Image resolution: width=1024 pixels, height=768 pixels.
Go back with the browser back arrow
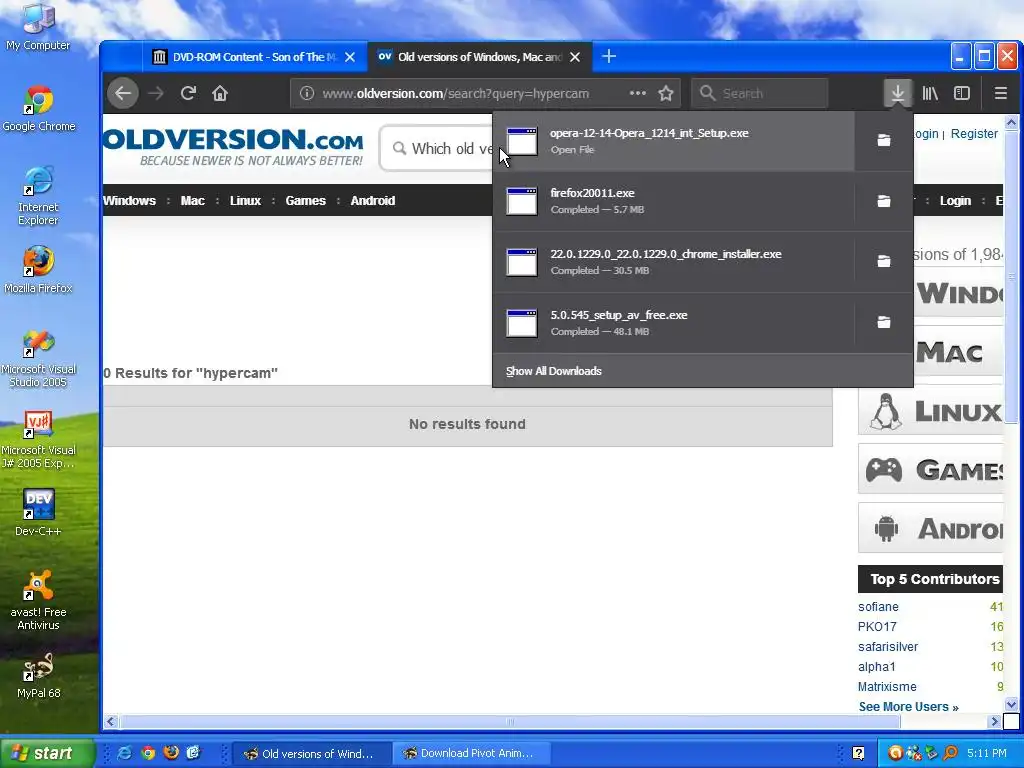[x=123, y=93]
